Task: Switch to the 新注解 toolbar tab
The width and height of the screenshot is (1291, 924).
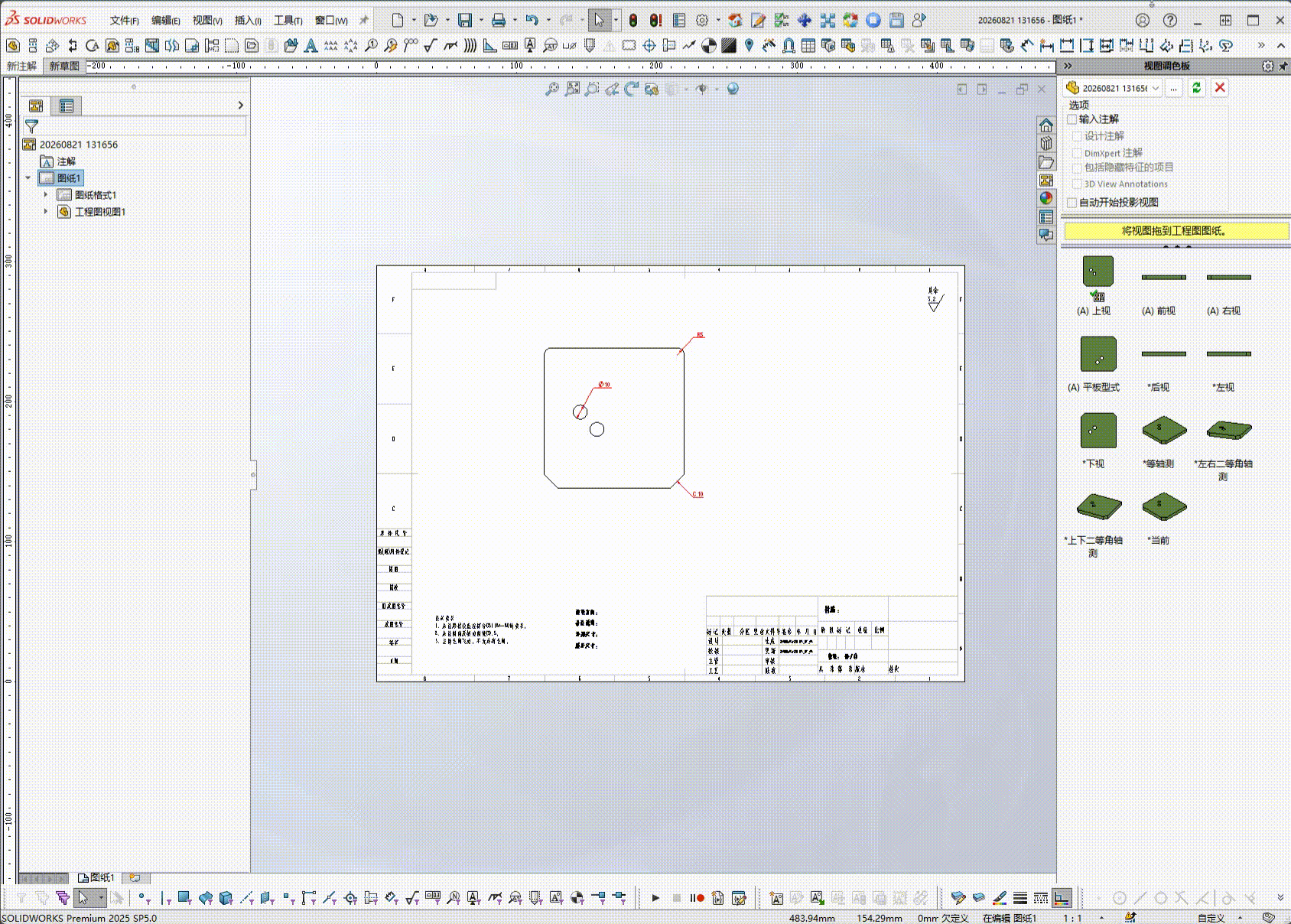Action: pyautogui.click(x=22, y=67)
